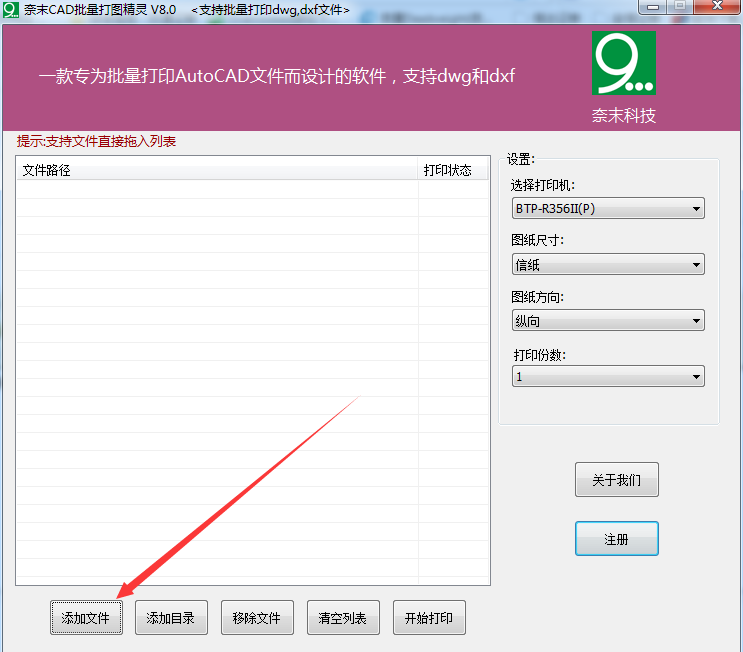743x652 pixels.
Task: Click the 移除文件 button
Action: coord(257,617)
